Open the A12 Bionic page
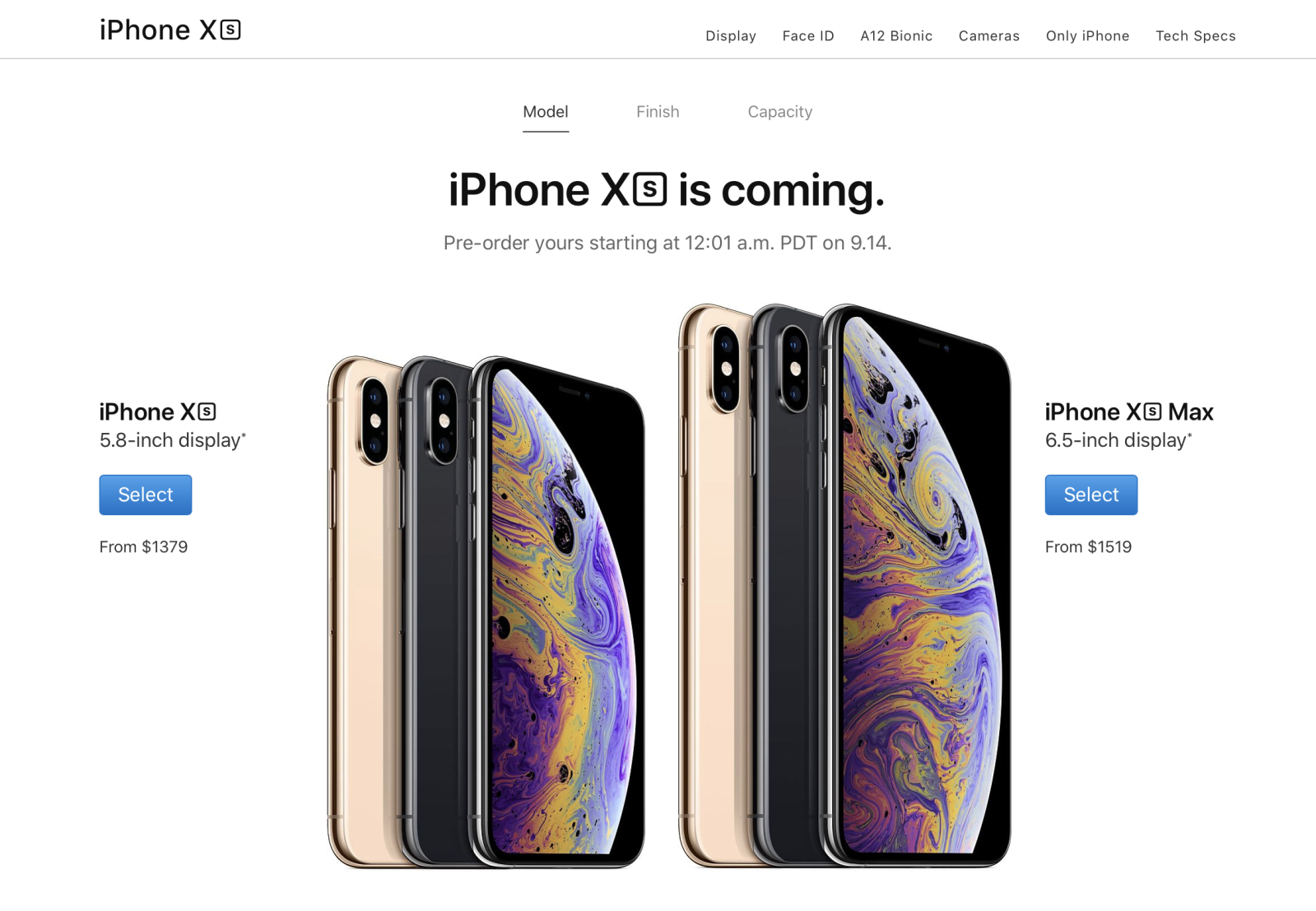The height and width of the screenshot is (911, 1316). [x=896, y=35]
